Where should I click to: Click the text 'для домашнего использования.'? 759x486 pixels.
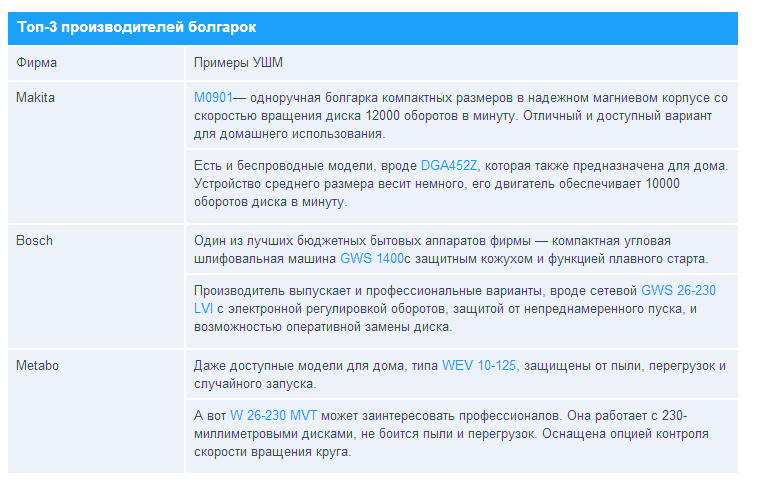(x=289, y=134)
